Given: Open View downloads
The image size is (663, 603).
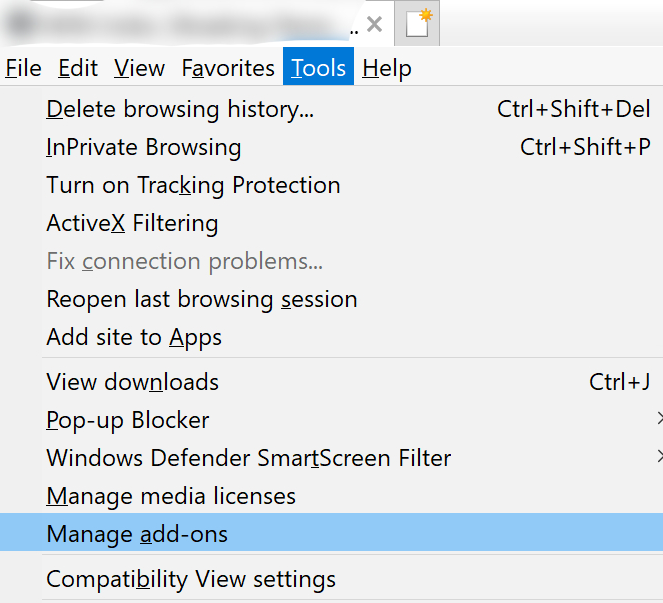Looking at the screenshot, I should click(132, 381).
